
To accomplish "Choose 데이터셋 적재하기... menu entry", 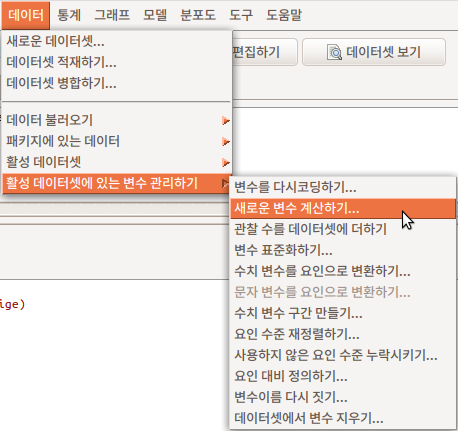I will 117,62.
